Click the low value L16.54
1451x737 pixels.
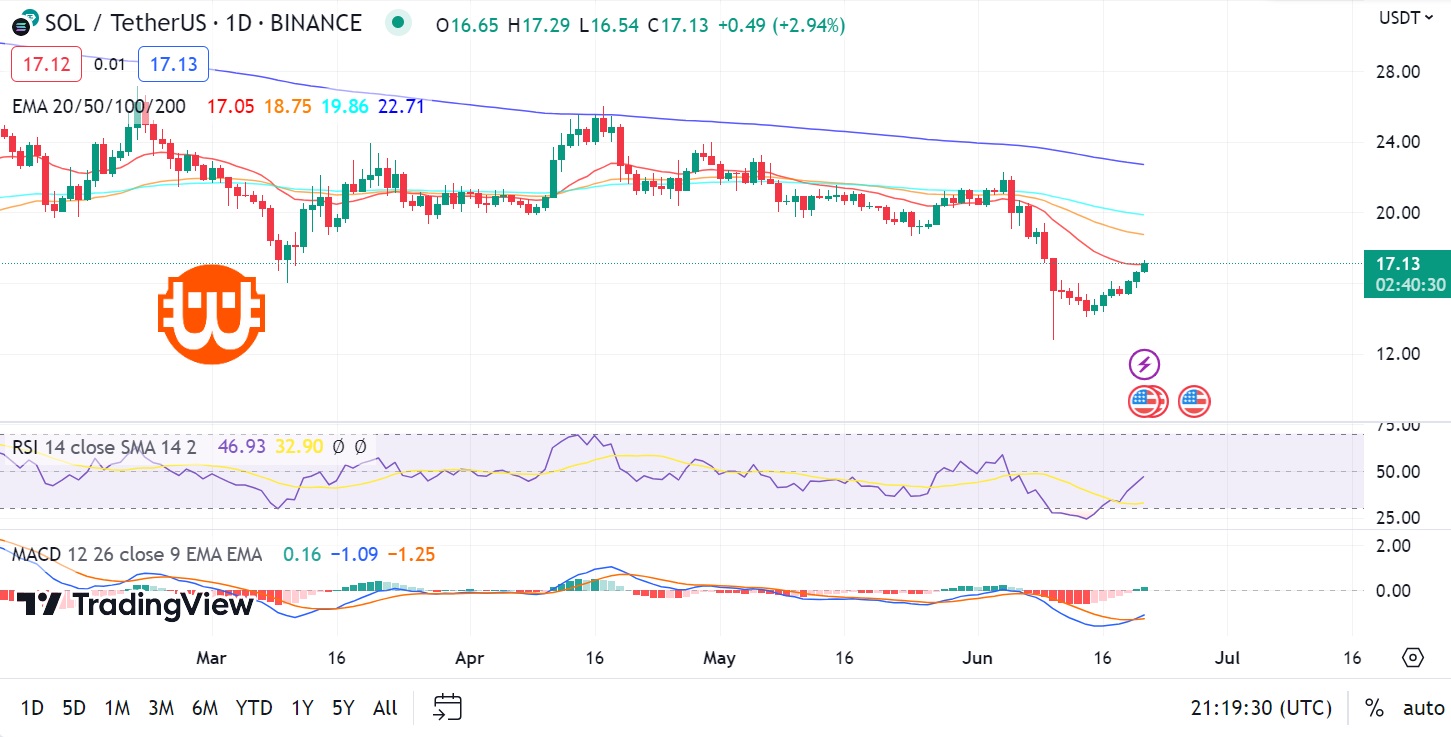(610, 25)
